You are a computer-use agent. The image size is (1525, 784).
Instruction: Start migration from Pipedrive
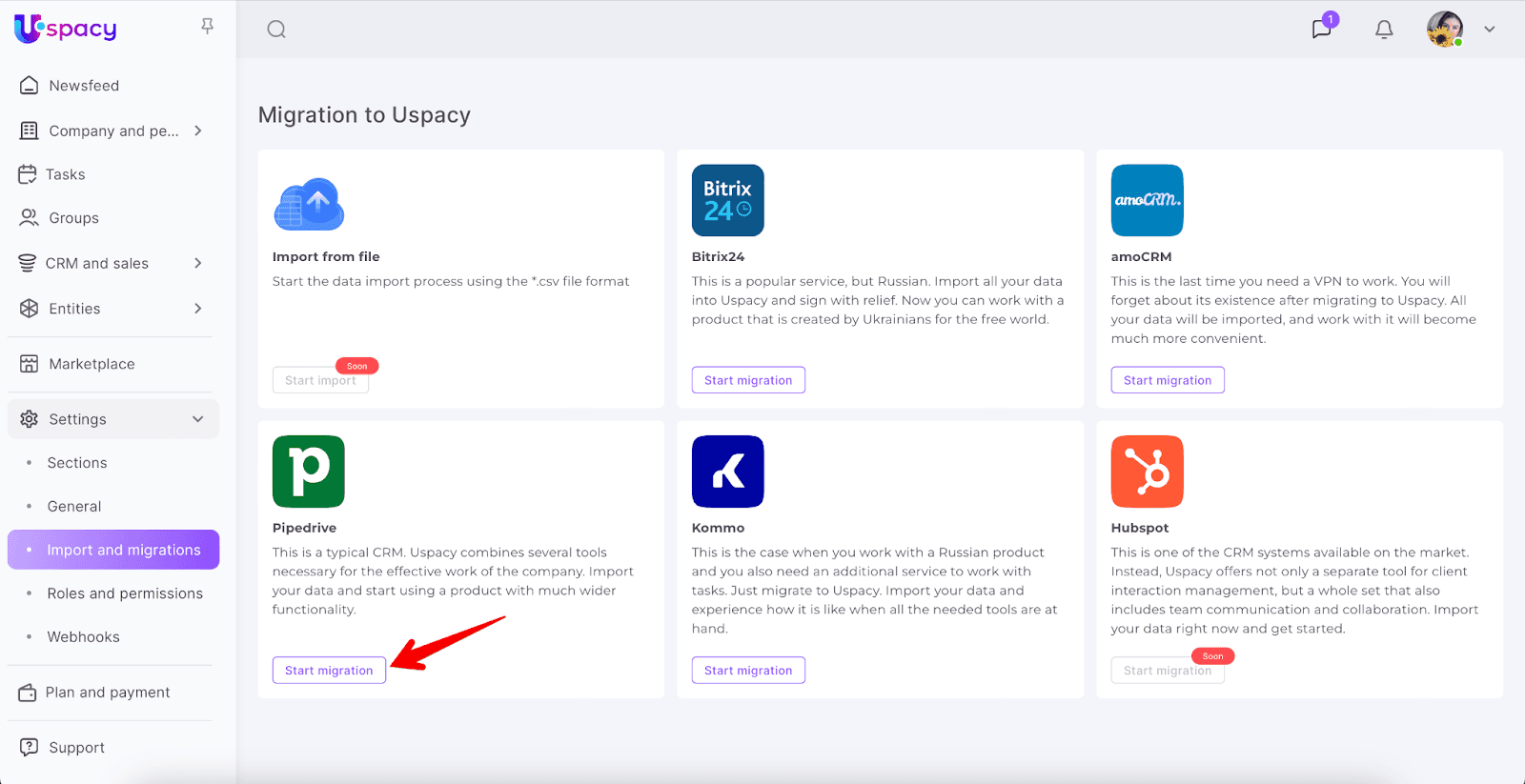(329, 671)
